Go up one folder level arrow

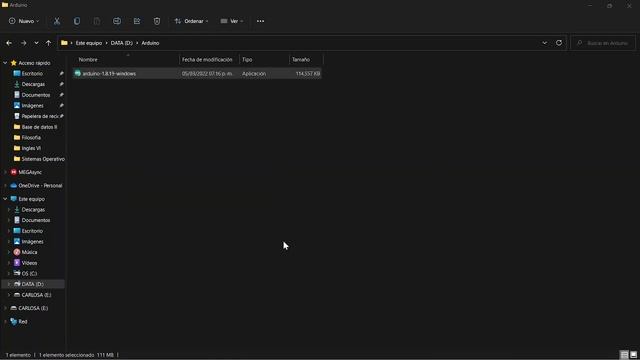[x=49, y=43]
